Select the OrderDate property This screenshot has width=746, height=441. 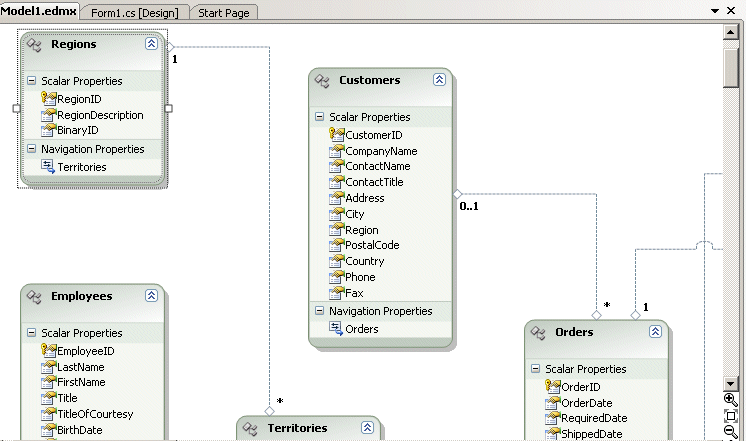(x=587, y=403)
